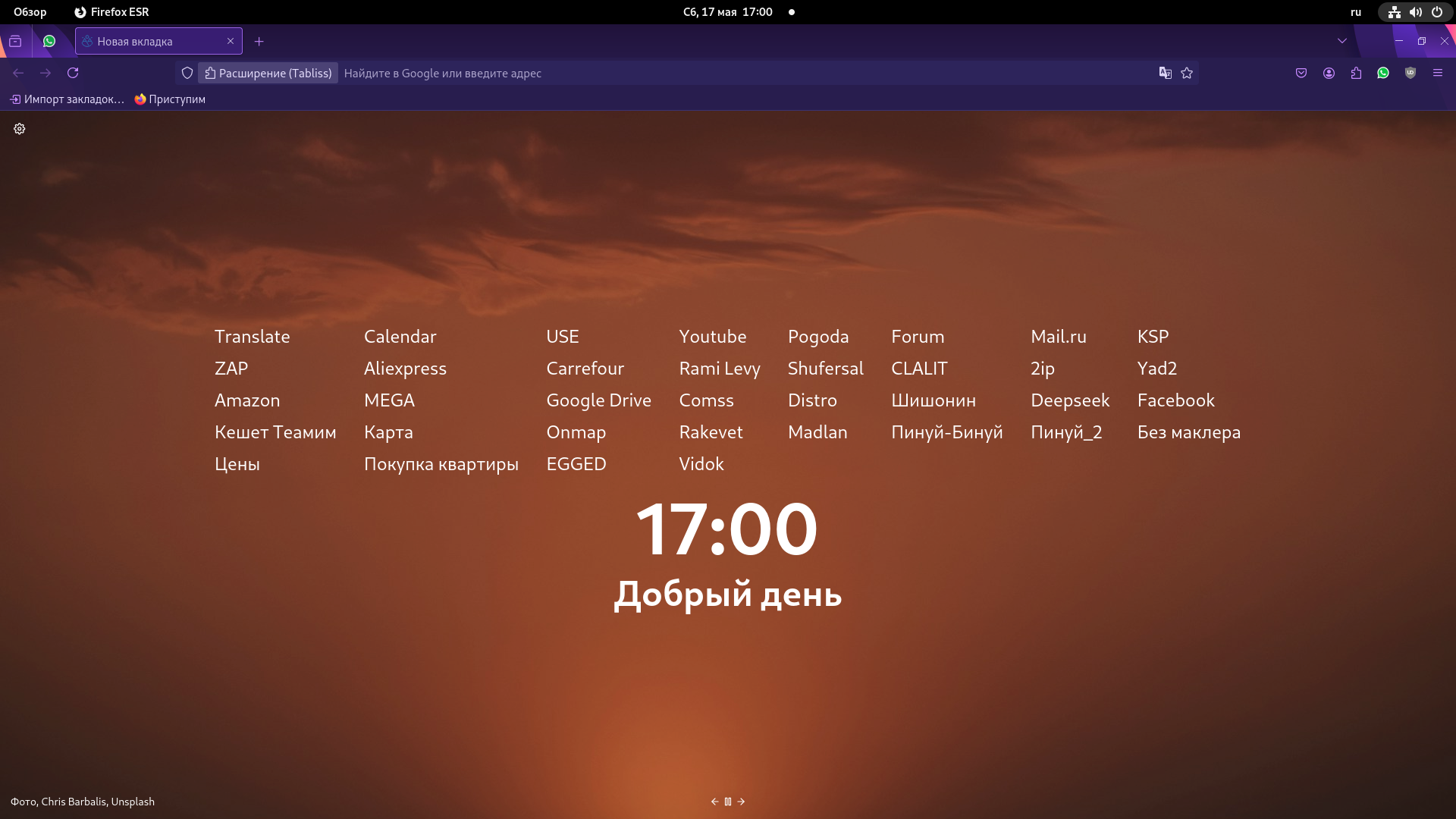Image resolution: width=1456 pixels, height=819 pixels.
Task: Go forward to next page
Action: pyautogui.click(x=45, y=73)
